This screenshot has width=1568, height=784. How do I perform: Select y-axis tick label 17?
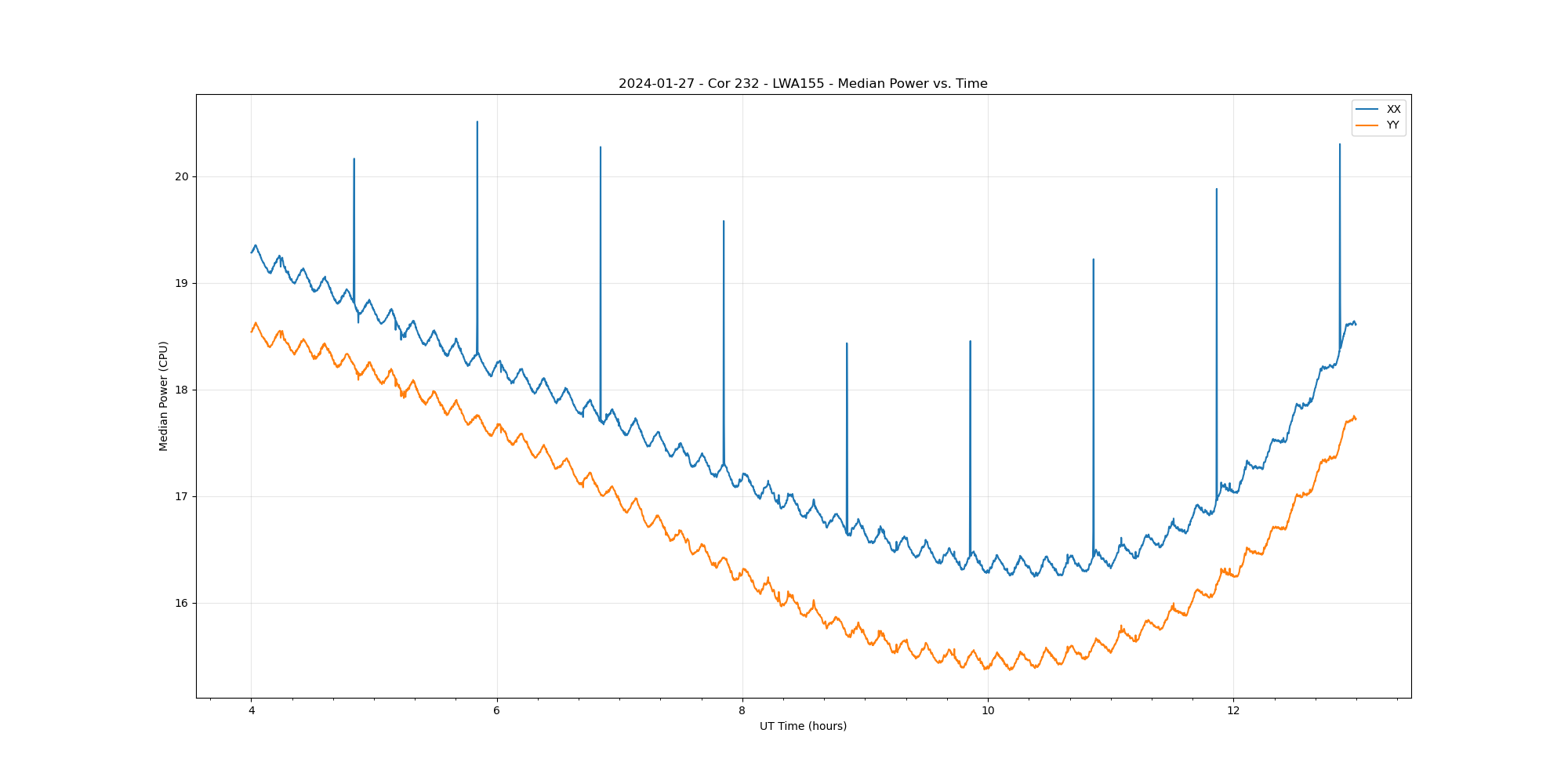coord(182,497)
